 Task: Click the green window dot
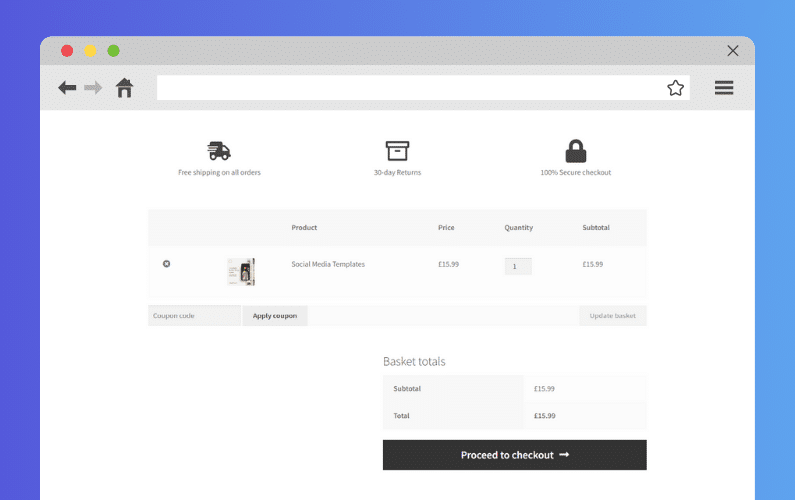pos(114,51)
